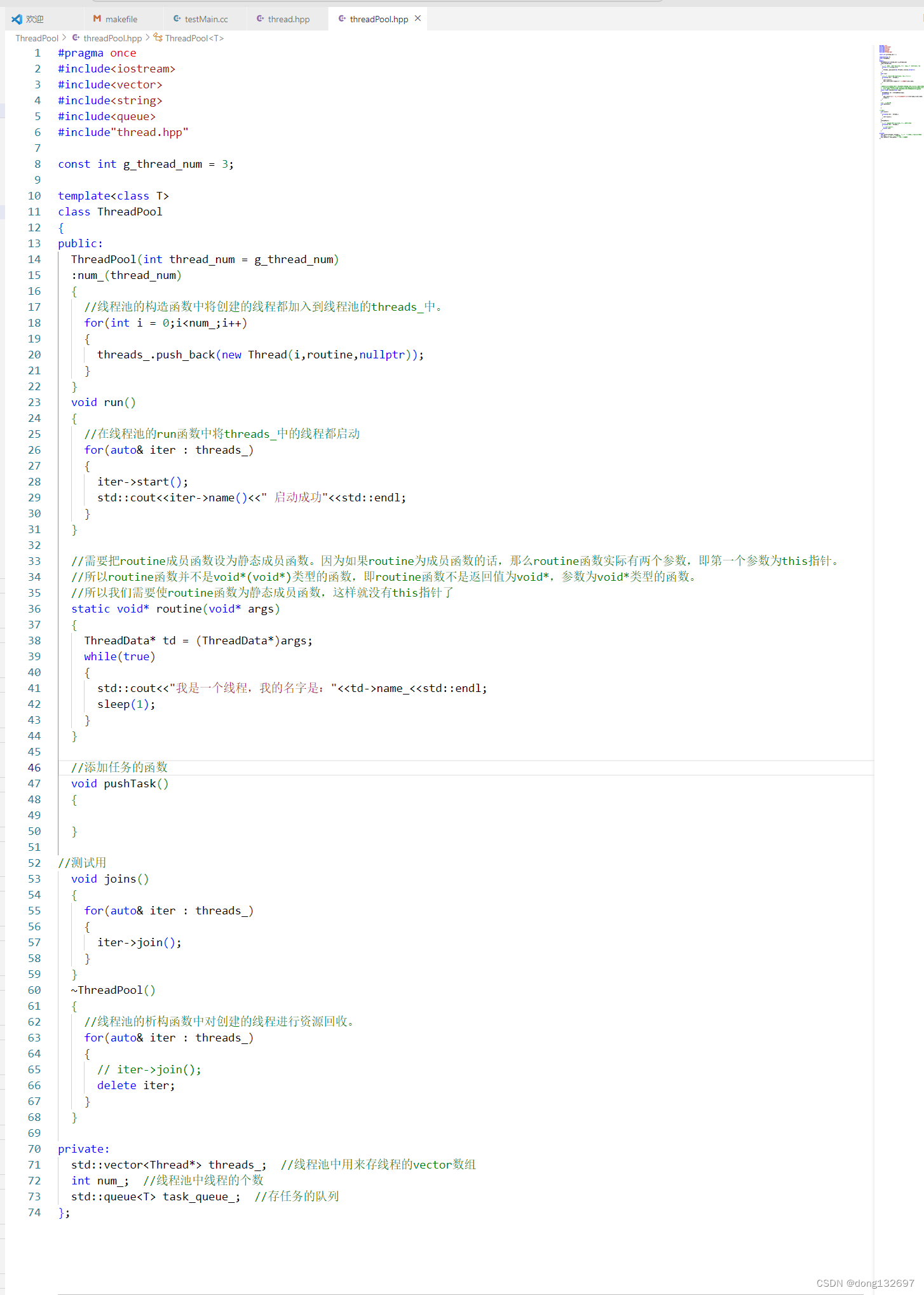Click 'int num_;' declaration
This screenshot has width=924, height=1295.
[100, 1181]
